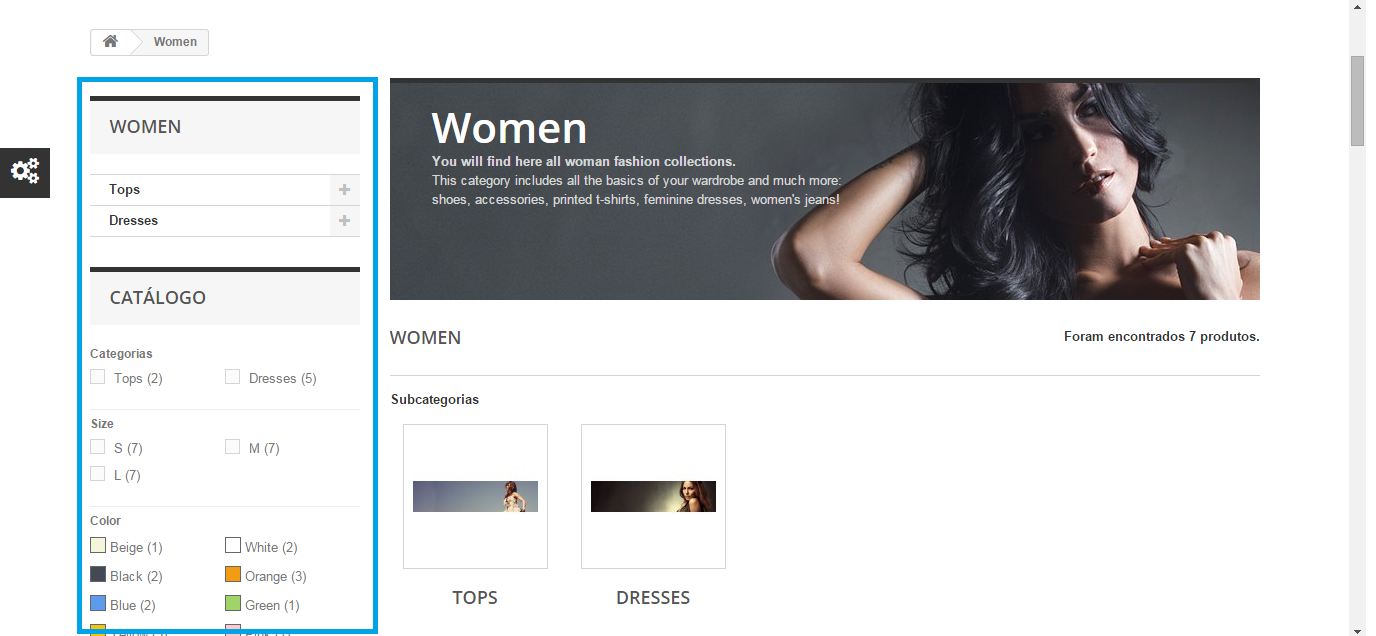Click the DRESSES subcategory title link
The height and width of the screenshot is (636, 1376).
pos(653,598)
